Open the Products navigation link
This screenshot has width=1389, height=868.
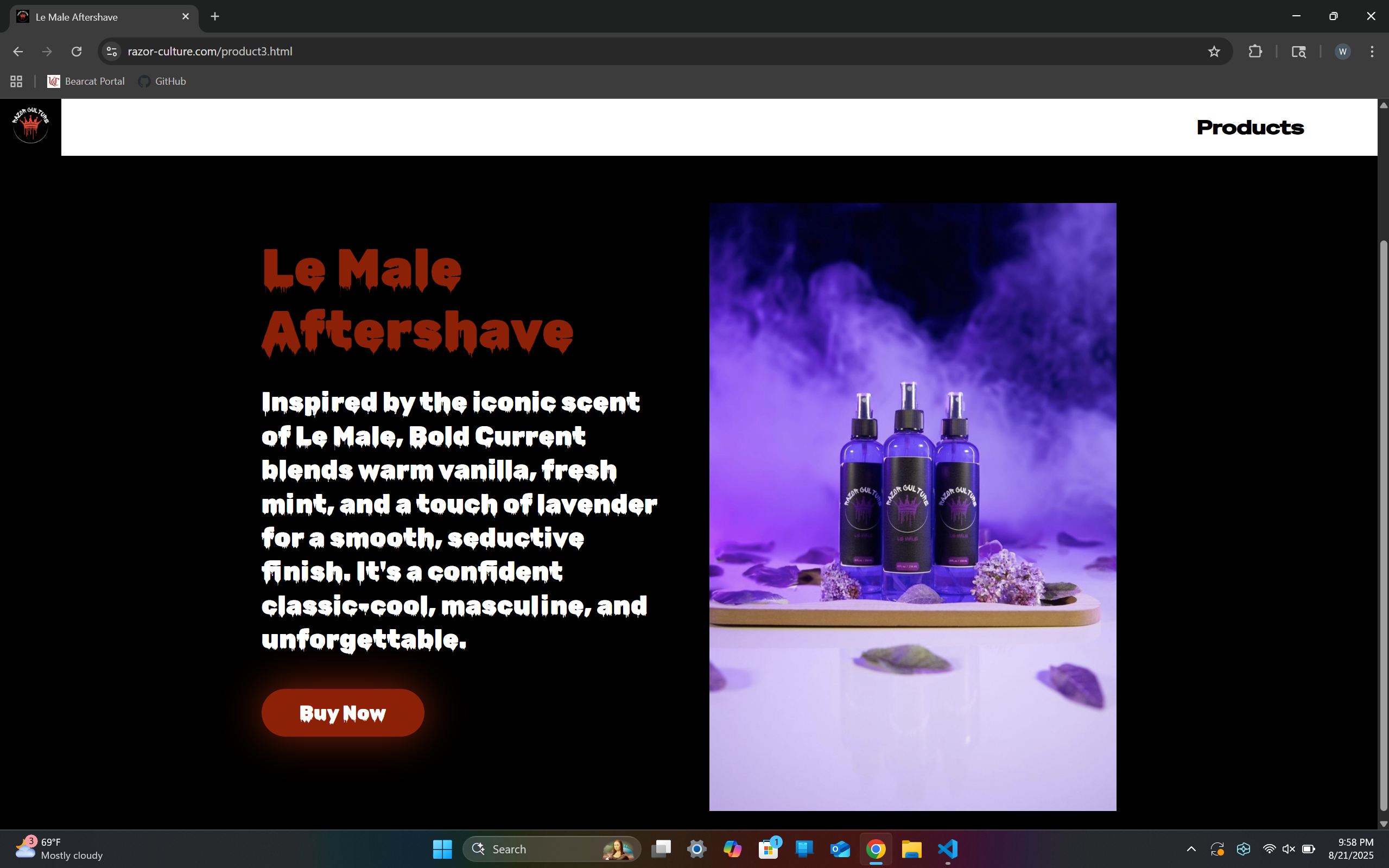1250,128
